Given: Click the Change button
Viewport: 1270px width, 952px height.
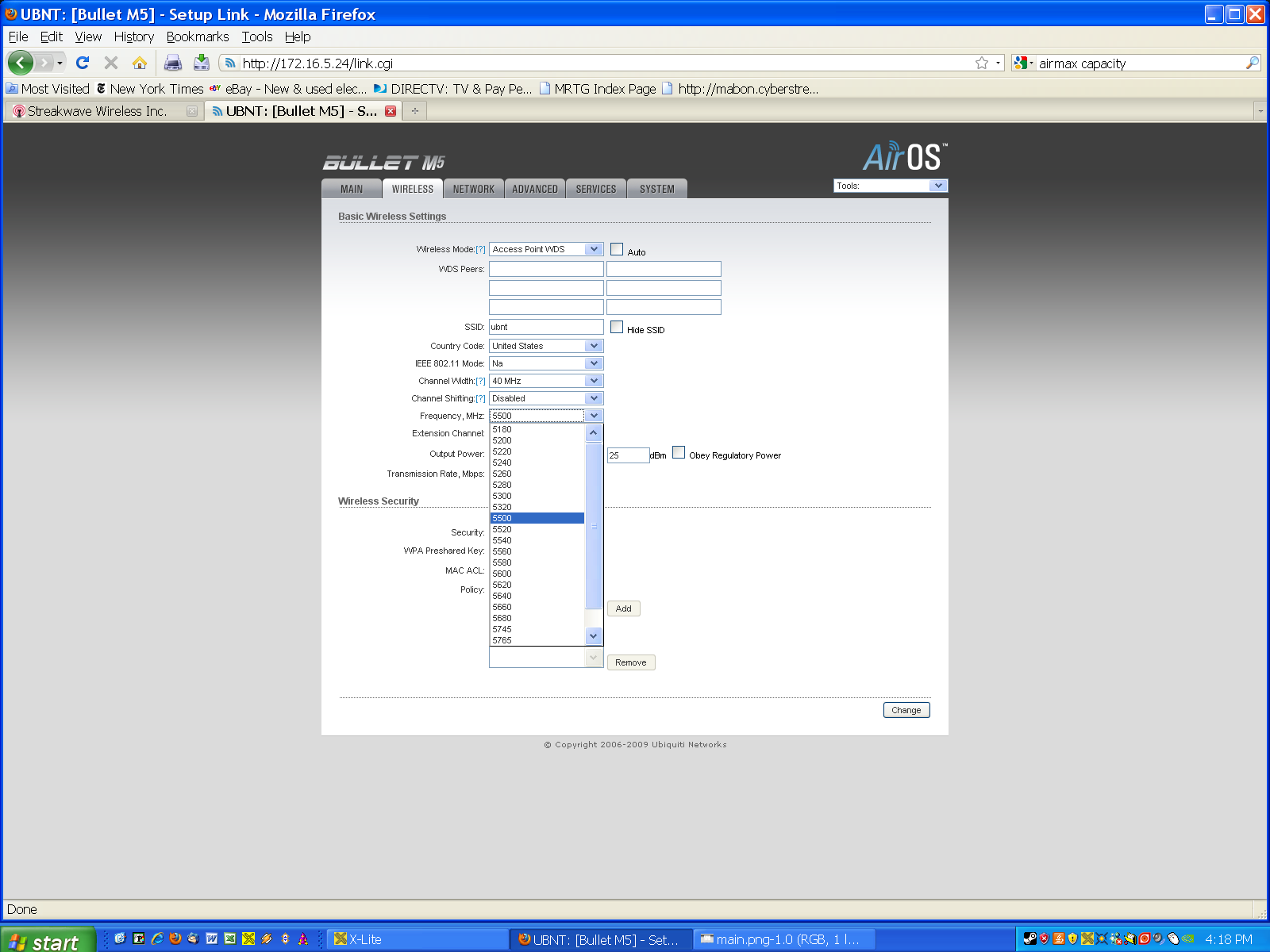Looking at the screenshot, I should tap(906, 710).
